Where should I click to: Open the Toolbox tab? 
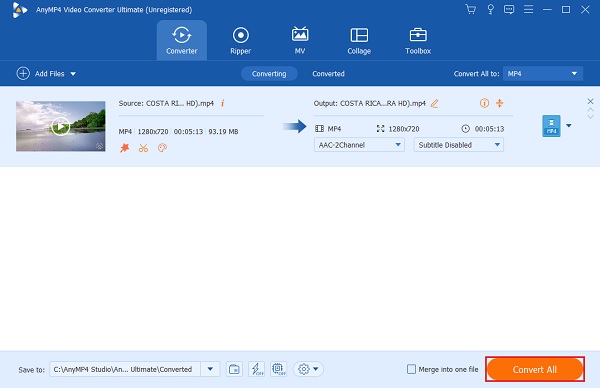coord(418,40)
